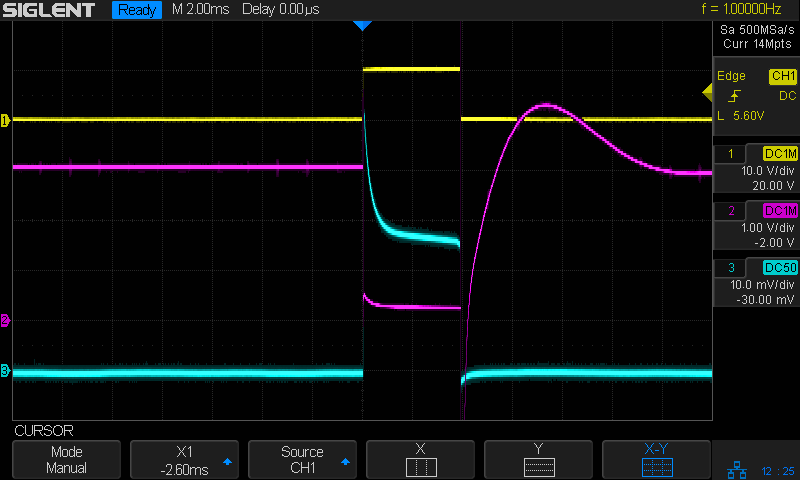Click the rising edge trigger slope icon
Screen dimensions: 800x480
click(735, 96)
